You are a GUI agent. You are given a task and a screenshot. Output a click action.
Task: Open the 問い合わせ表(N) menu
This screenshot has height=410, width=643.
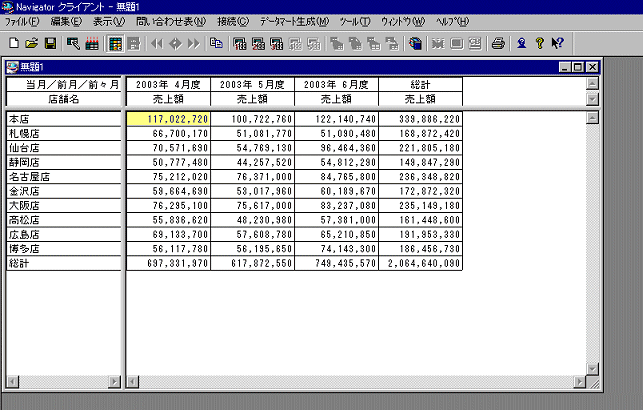(171, 21)
